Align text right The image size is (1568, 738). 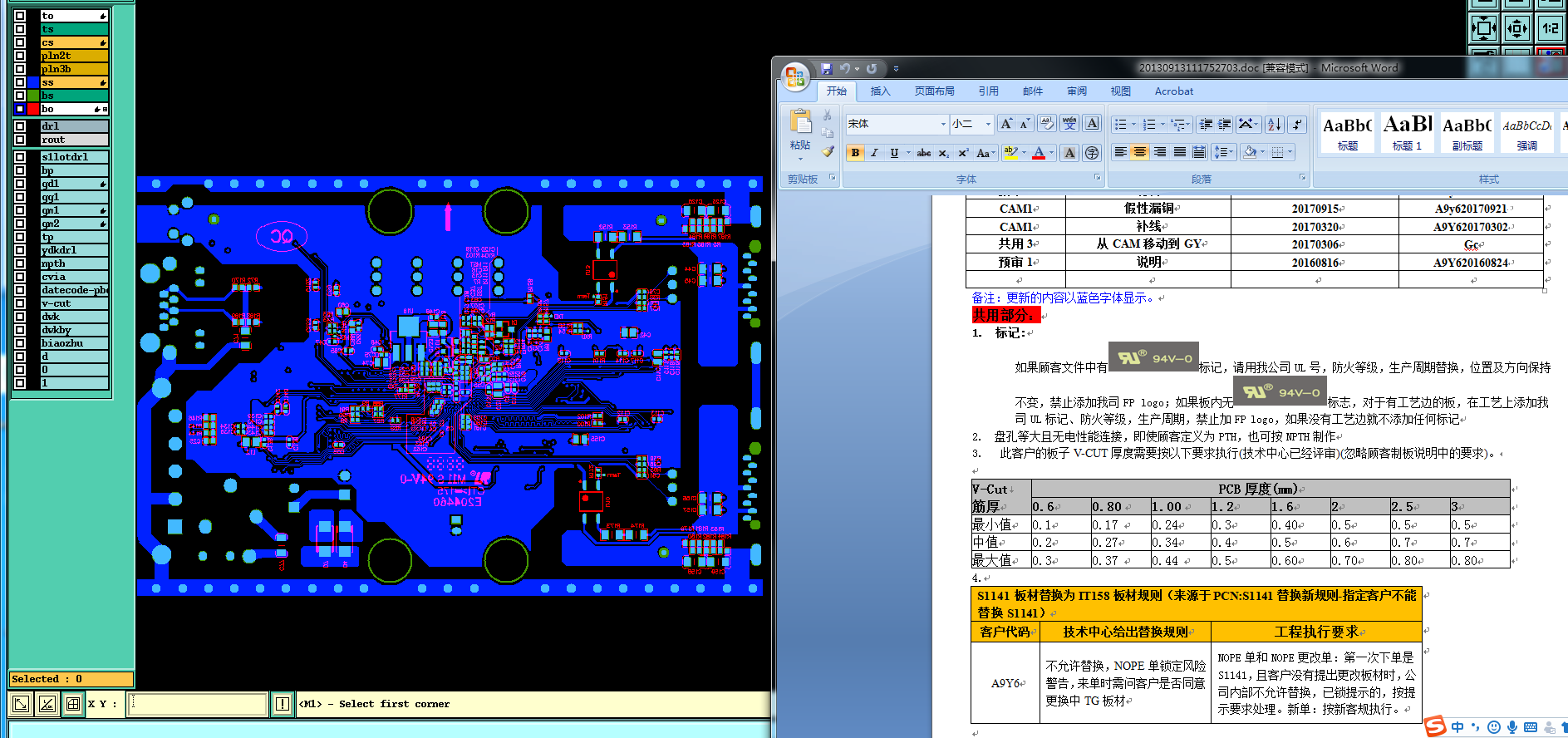pyautogui.click(x=1159, y=152)
